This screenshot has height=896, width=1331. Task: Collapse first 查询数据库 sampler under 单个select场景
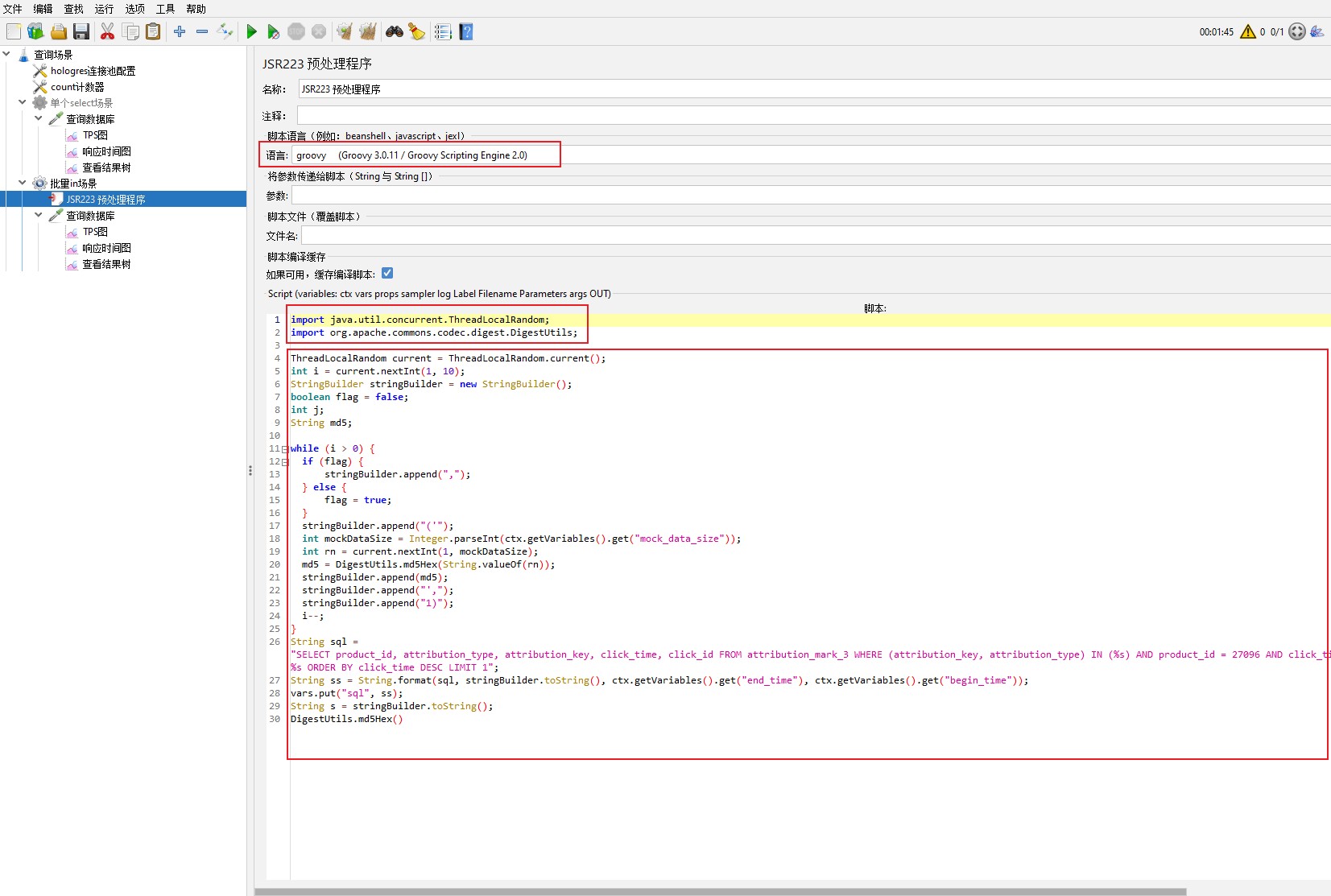click(x=38, y=118)
